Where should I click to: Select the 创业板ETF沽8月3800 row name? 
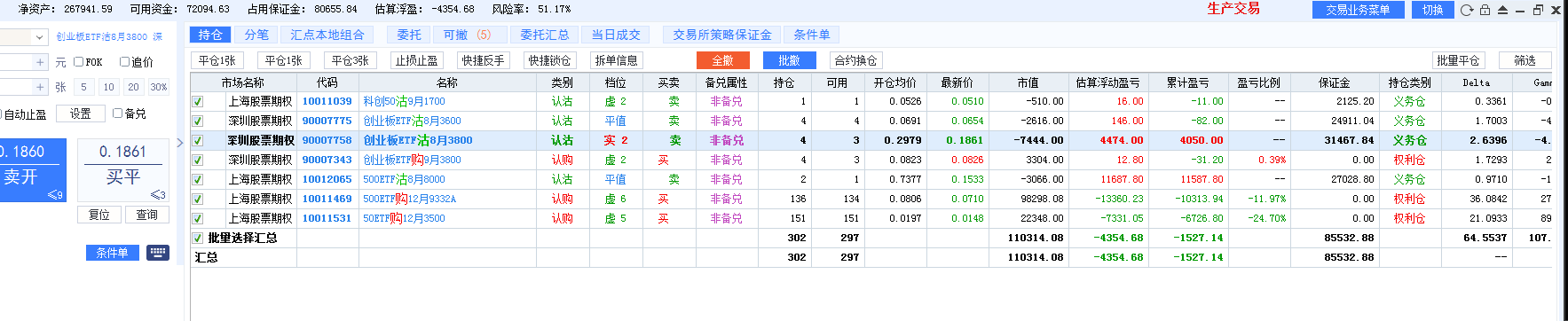[x=418, y=141]
